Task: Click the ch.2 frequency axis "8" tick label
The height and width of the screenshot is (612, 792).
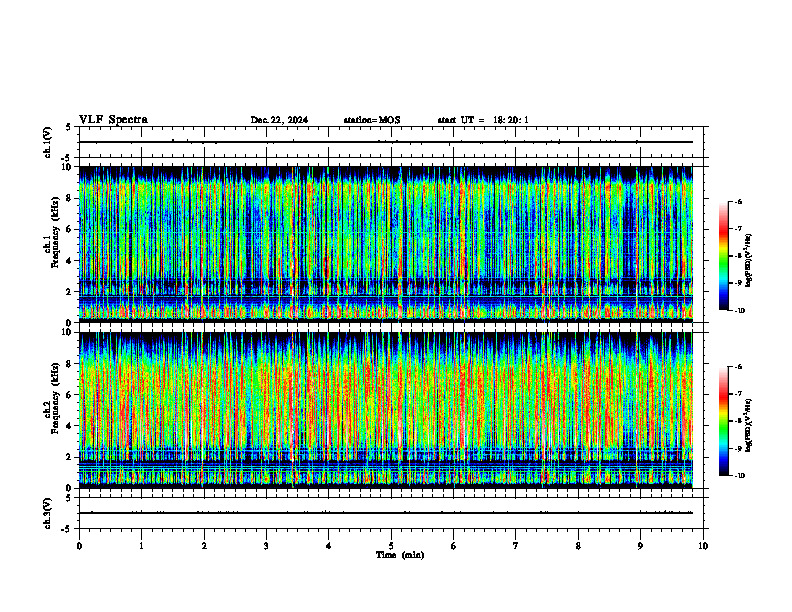Action: pyautogui.click(x=71, y=364)
